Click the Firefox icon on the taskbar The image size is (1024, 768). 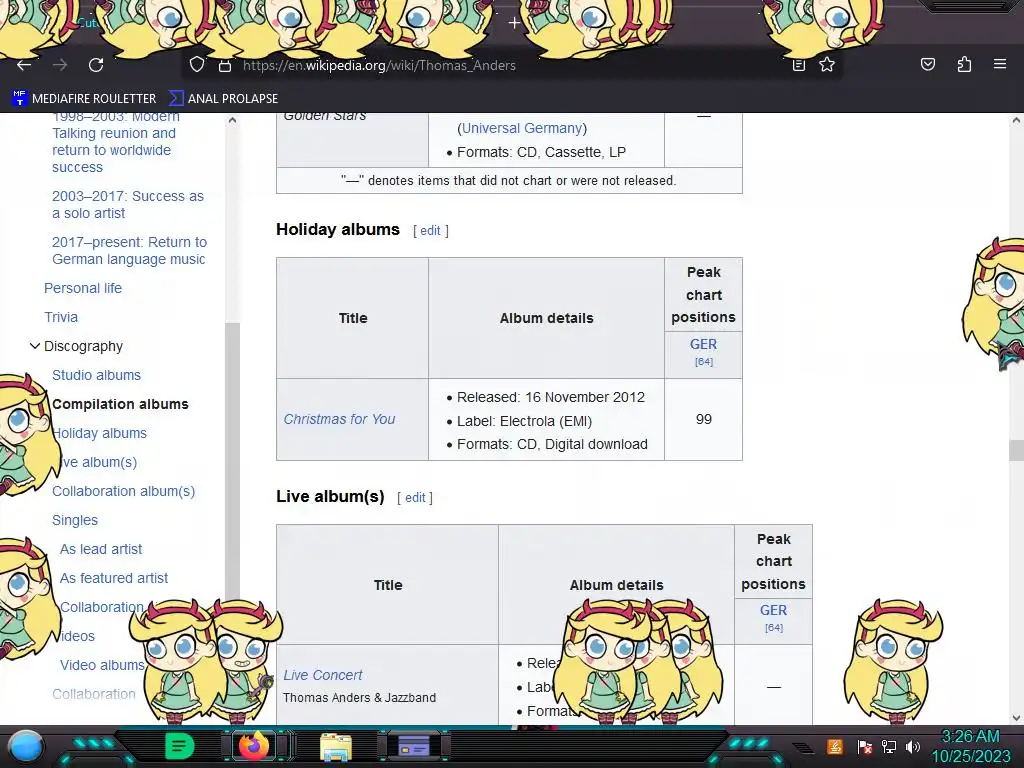(254, 746)
